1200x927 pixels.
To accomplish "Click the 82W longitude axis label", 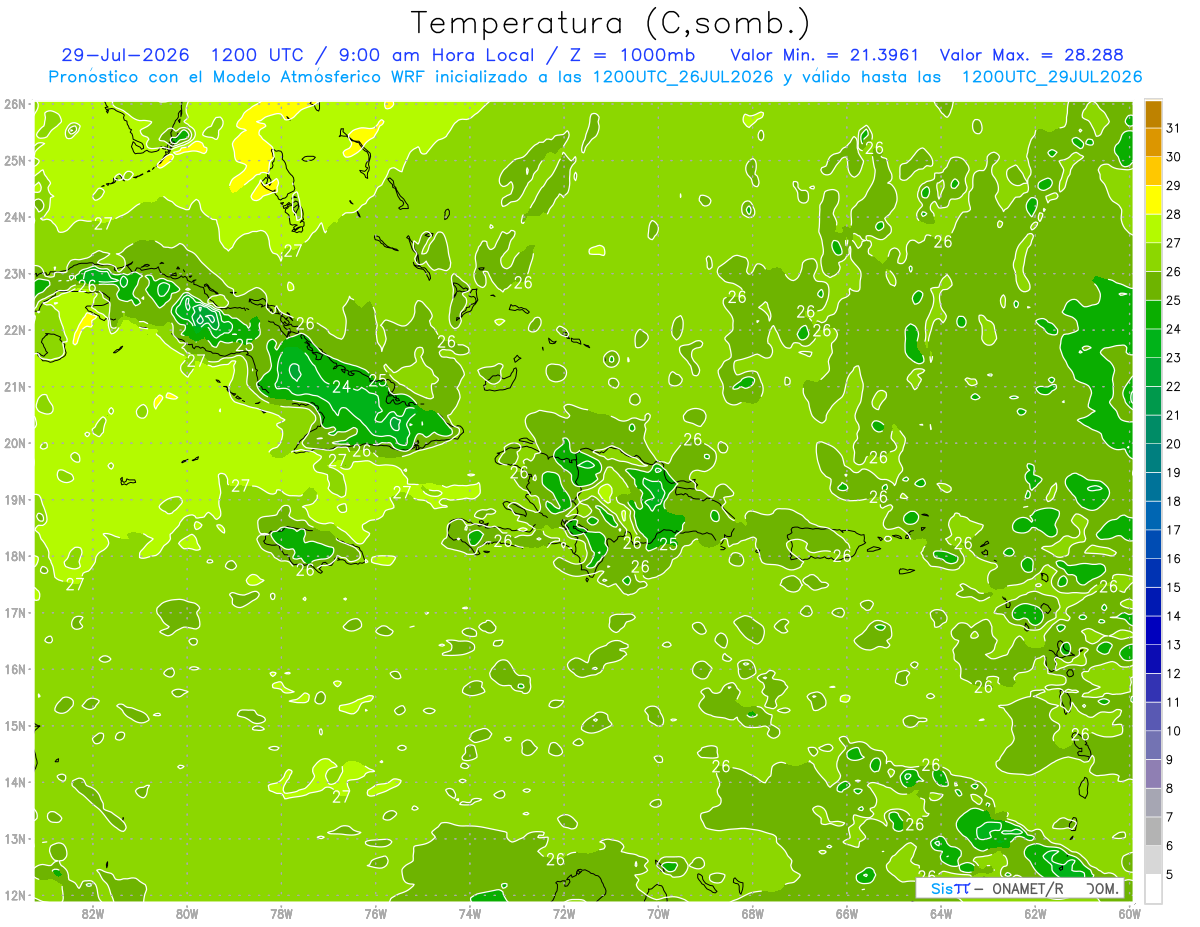I will pyautogui.click(x=92, y=912).
